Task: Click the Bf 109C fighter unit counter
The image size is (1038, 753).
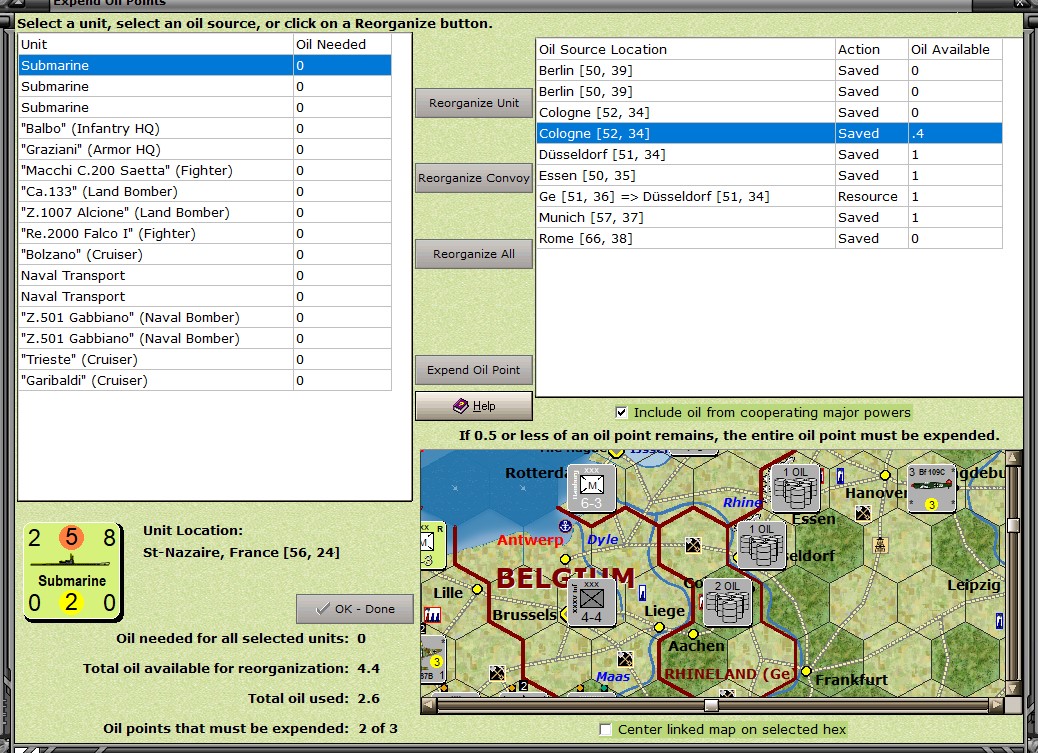Action: pos(932,488)
